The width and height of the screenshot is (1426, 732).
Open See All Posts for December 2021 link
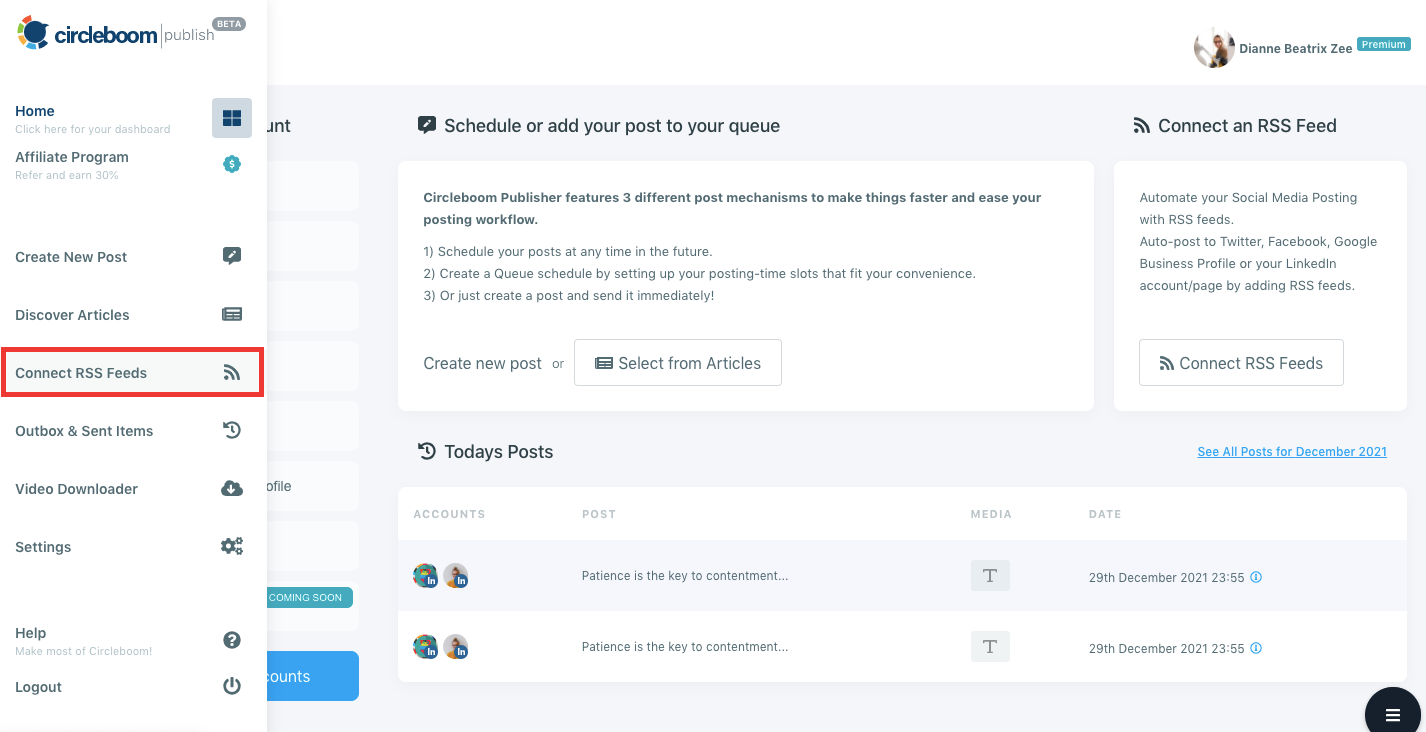[x=1292, y=451]
